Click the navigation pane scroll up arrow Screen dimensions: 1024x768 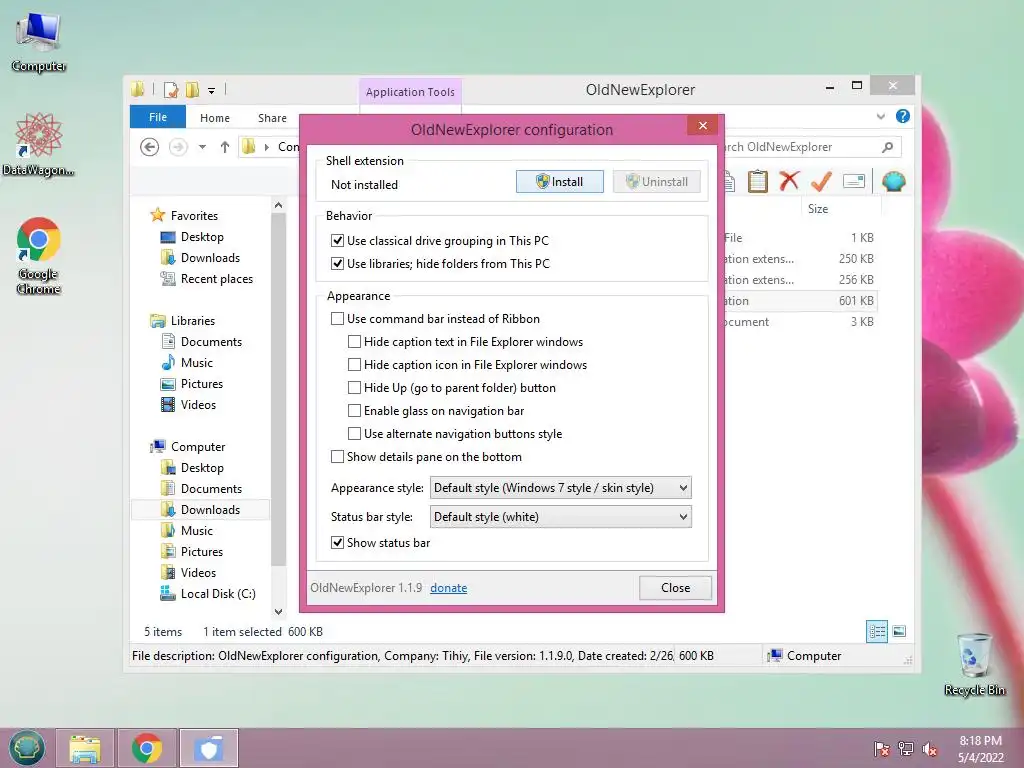tap(278, 205)
